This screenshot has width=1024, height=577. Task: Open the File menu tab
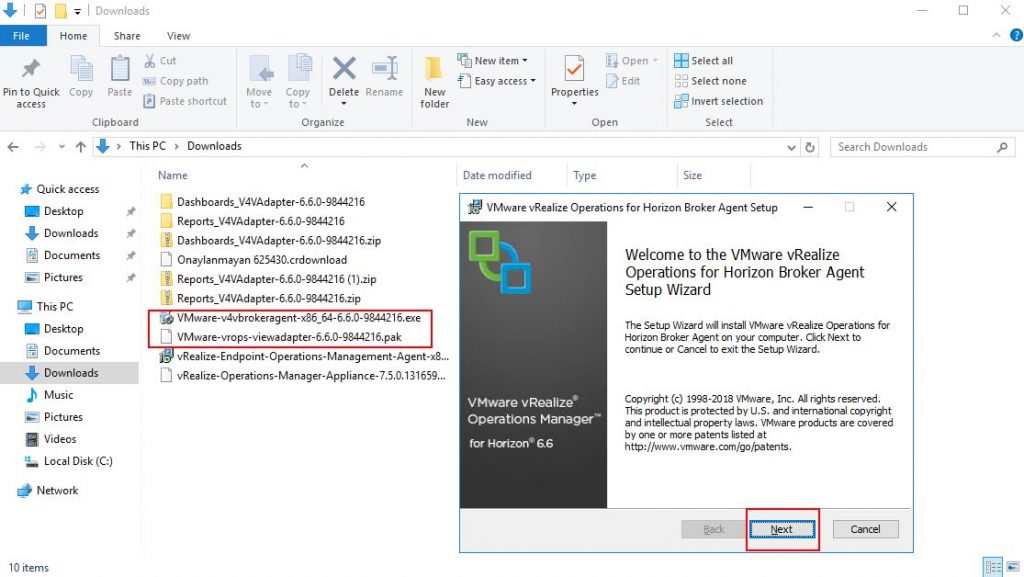click(x=22, y=36)
